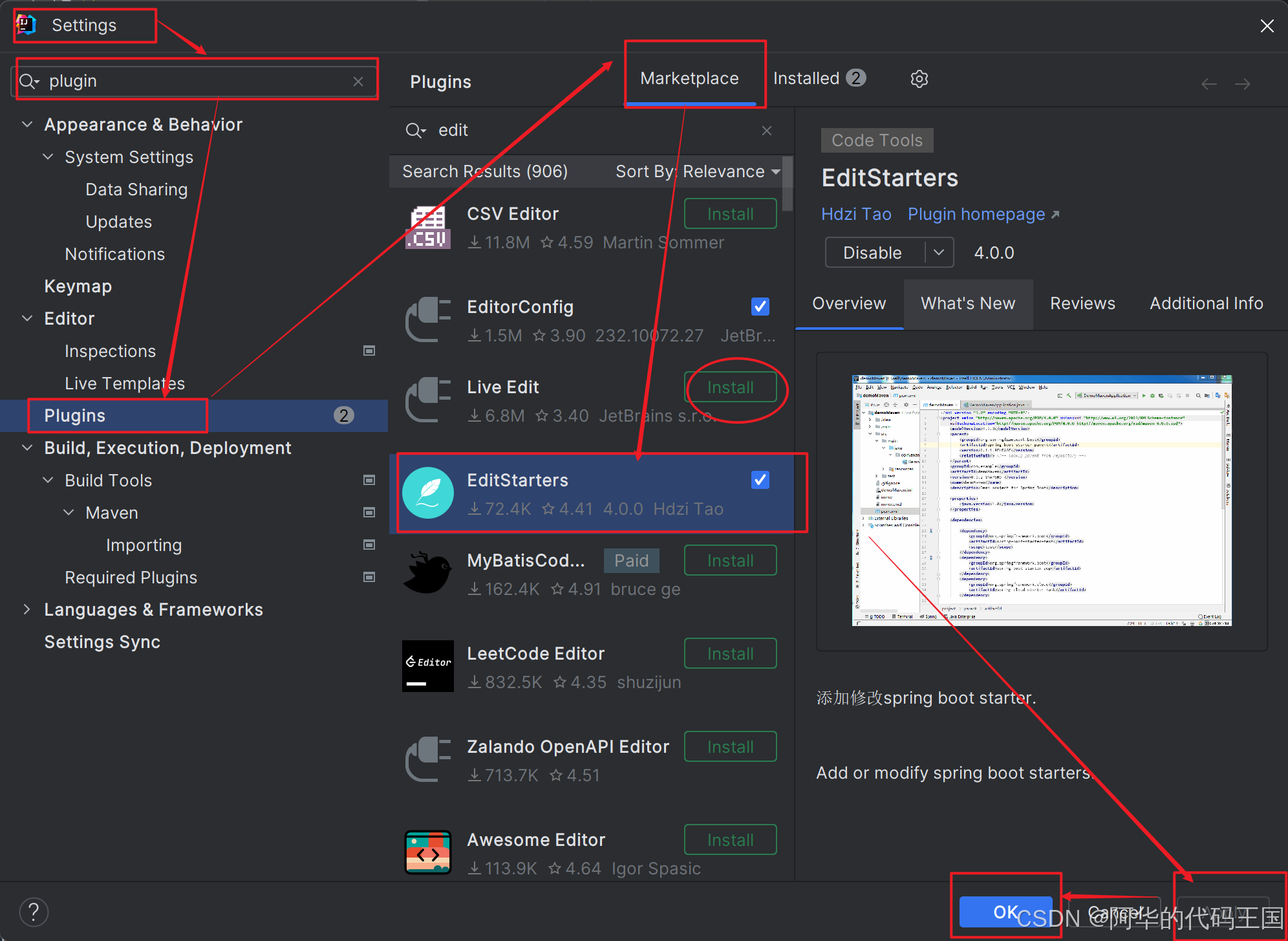This screenshot has height=941, width=1288.
Task: Navigate forward with the right arrow
Action: [1242, 84]
